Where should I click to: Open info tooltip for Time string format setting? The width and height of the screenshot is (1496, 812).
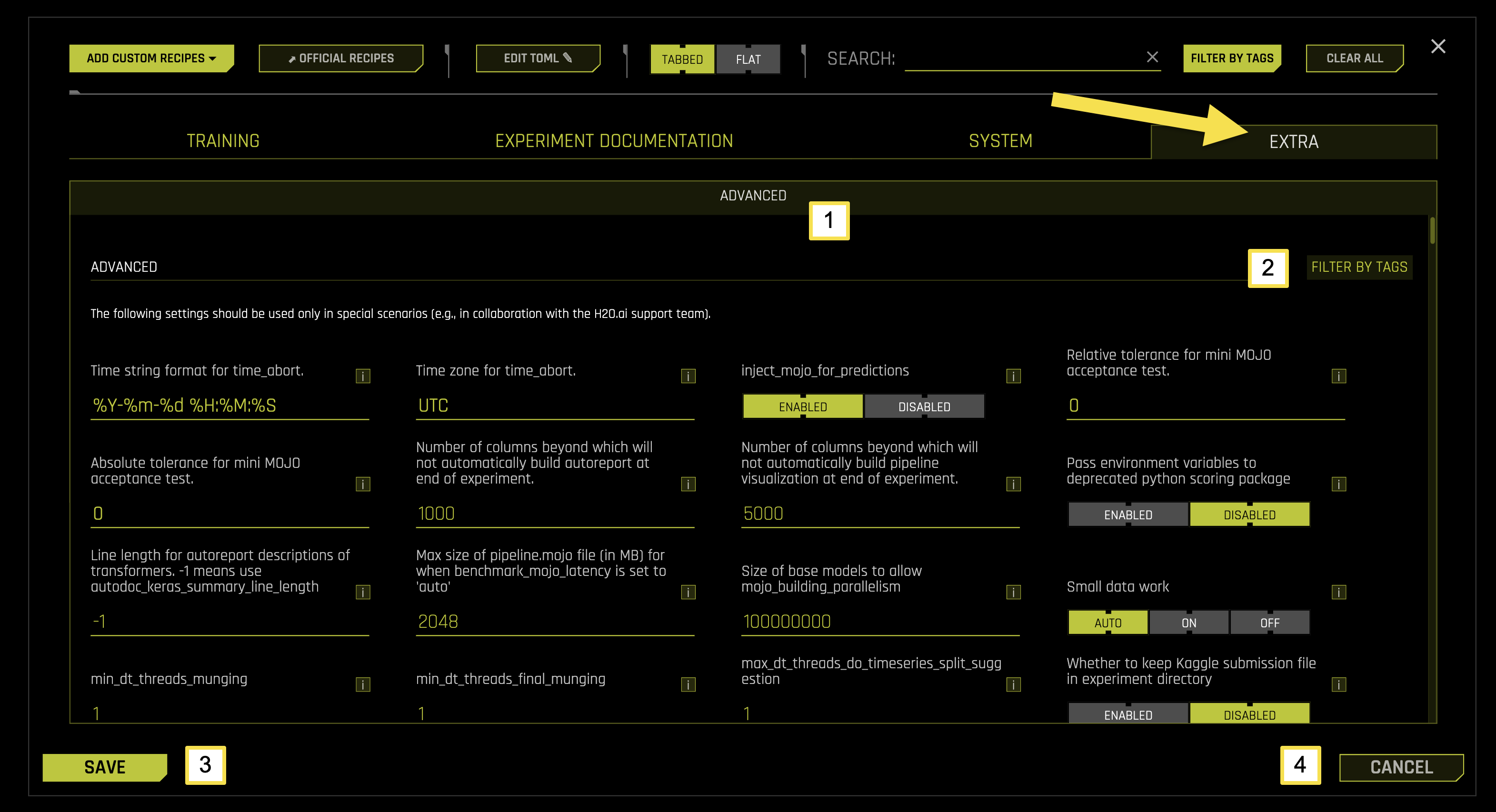(362, 376)
